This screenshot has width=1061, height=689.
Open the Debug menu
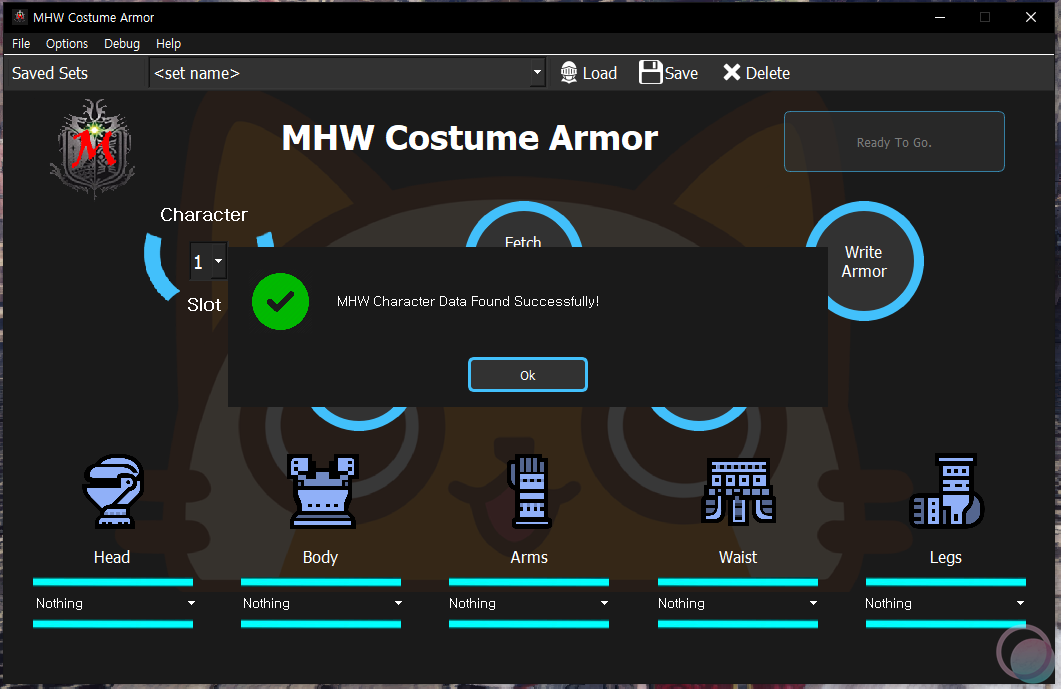(122, 43)
